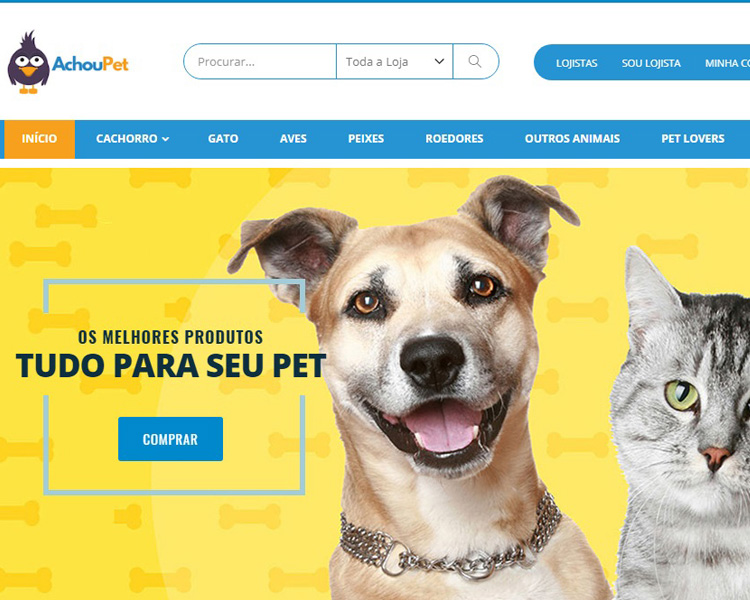Select Outros Animais in navigation
750x600 pixels.
572,139
